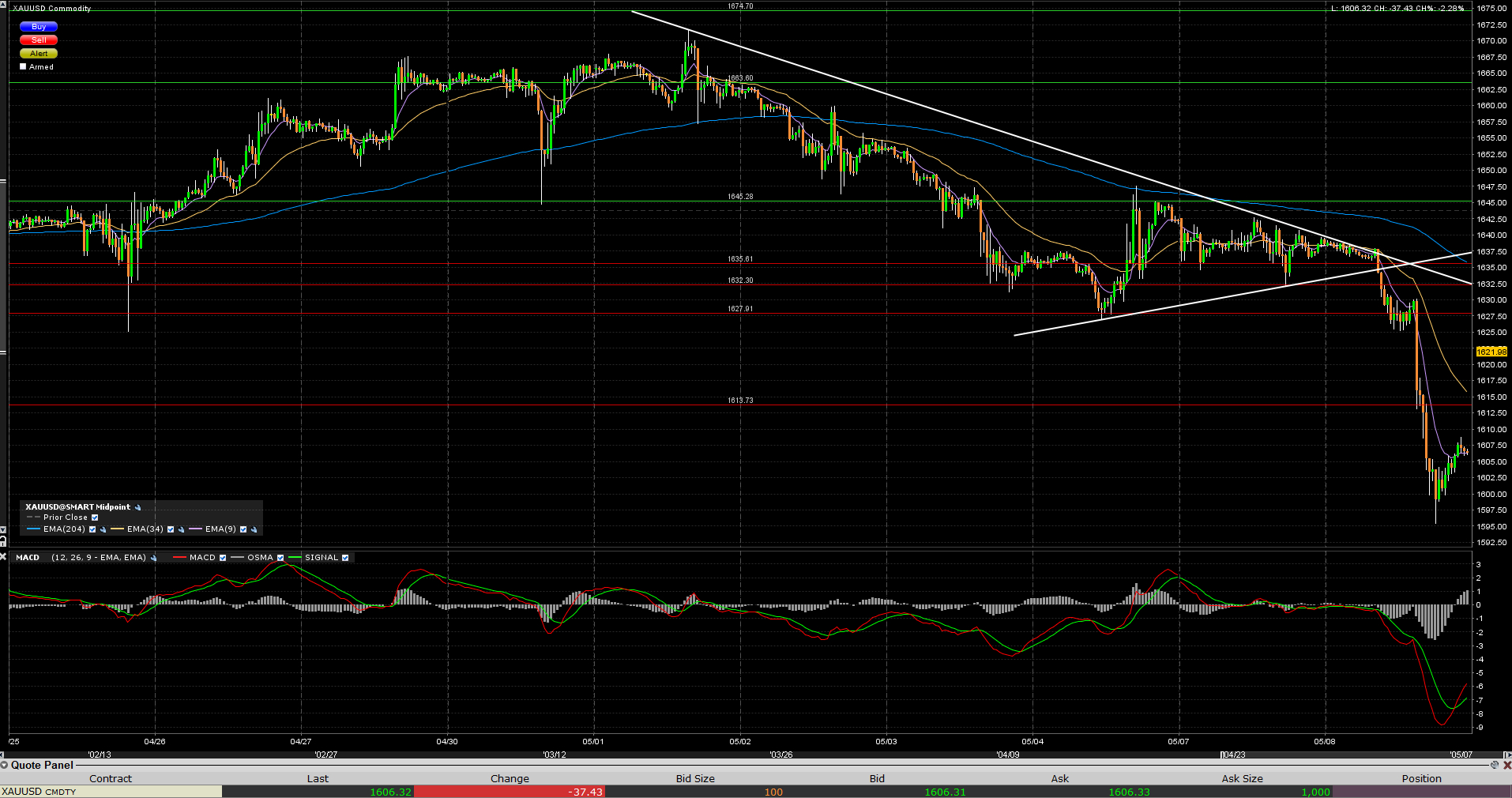This screenshot has width=1512, height=798.
Task: Toggle OSMA histogram checkbox
Action: tap(280, 558)
